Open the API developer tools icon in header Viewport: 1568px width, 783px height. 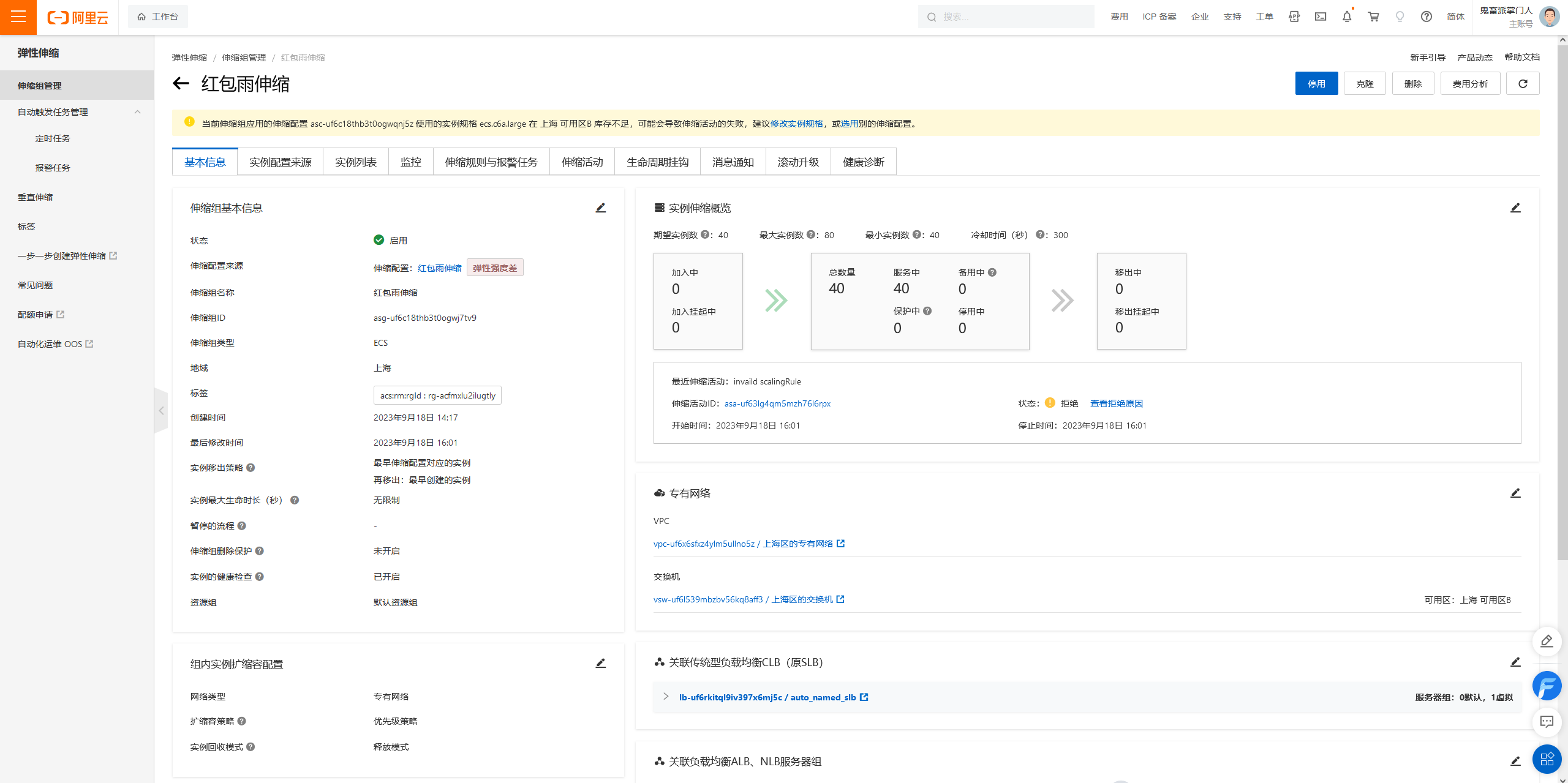click(1294, 17)
